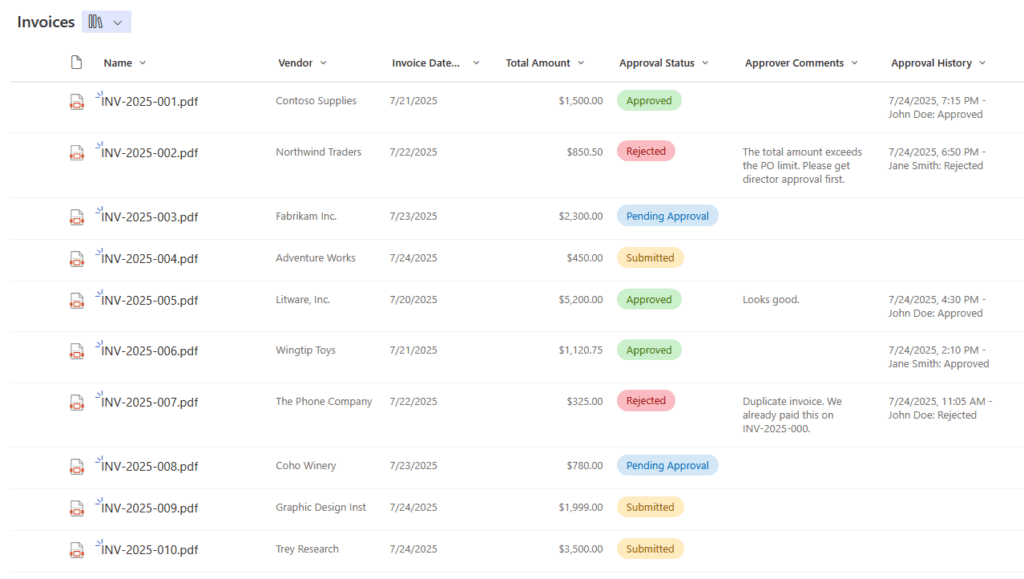Click the PDF icon for INV-2025-002.pdf

(76, 153)
